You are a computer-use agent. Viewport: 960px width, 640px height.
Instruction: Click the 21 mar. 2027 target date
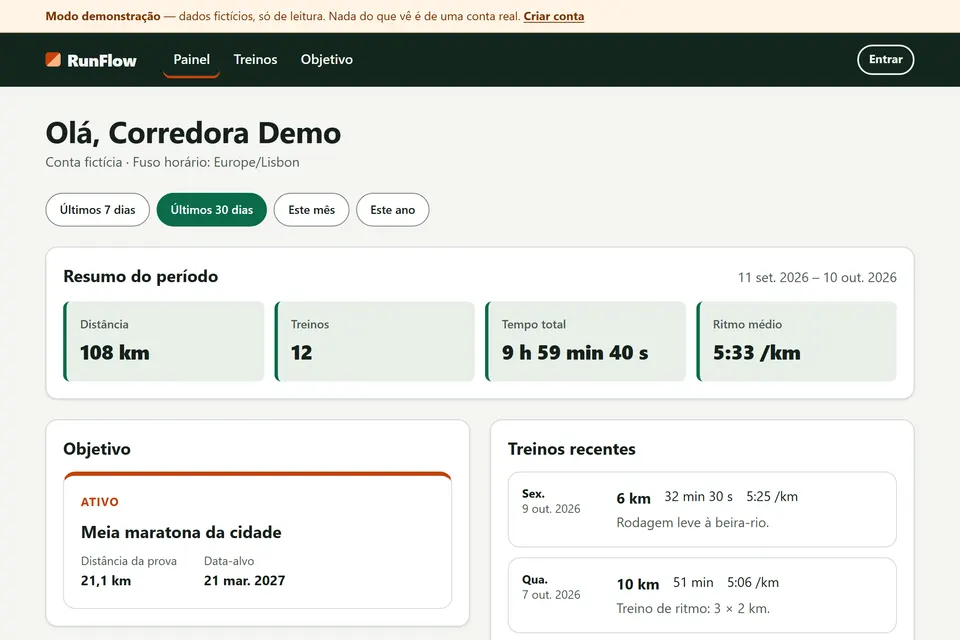(x=244, y=581)
